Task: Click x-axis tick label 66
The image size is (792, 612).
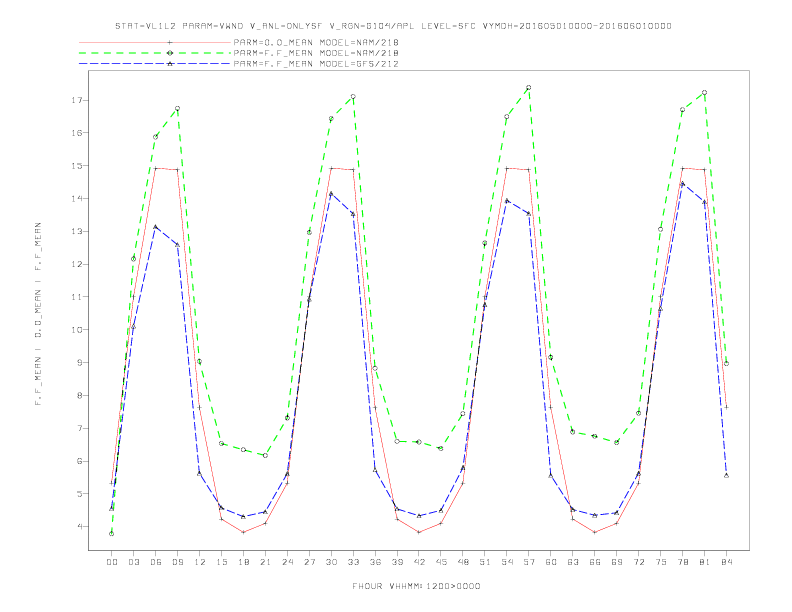Action: (x=595, y=562)
